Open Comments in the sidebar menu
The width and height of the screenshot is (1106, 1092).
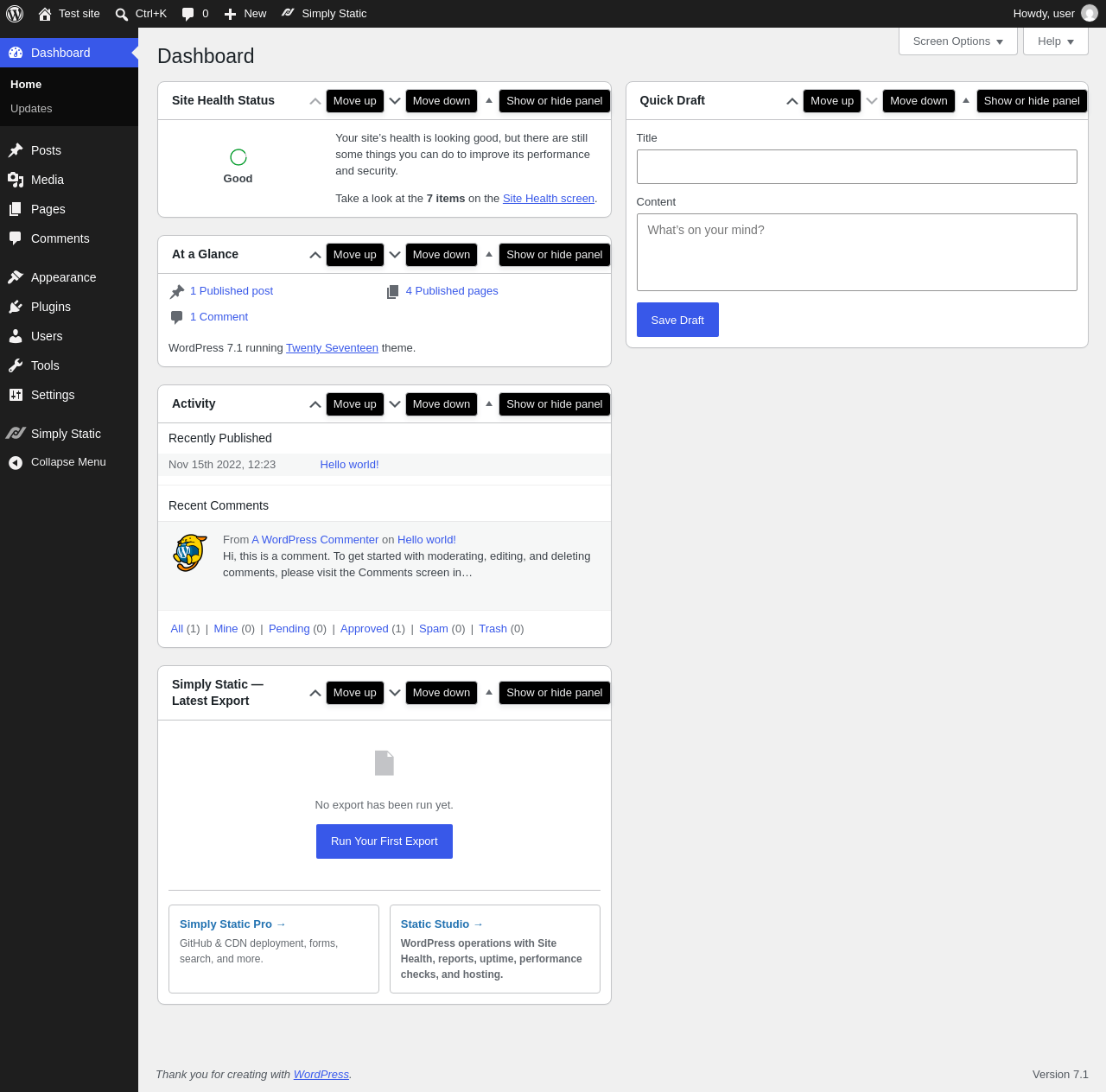(69, 238)
